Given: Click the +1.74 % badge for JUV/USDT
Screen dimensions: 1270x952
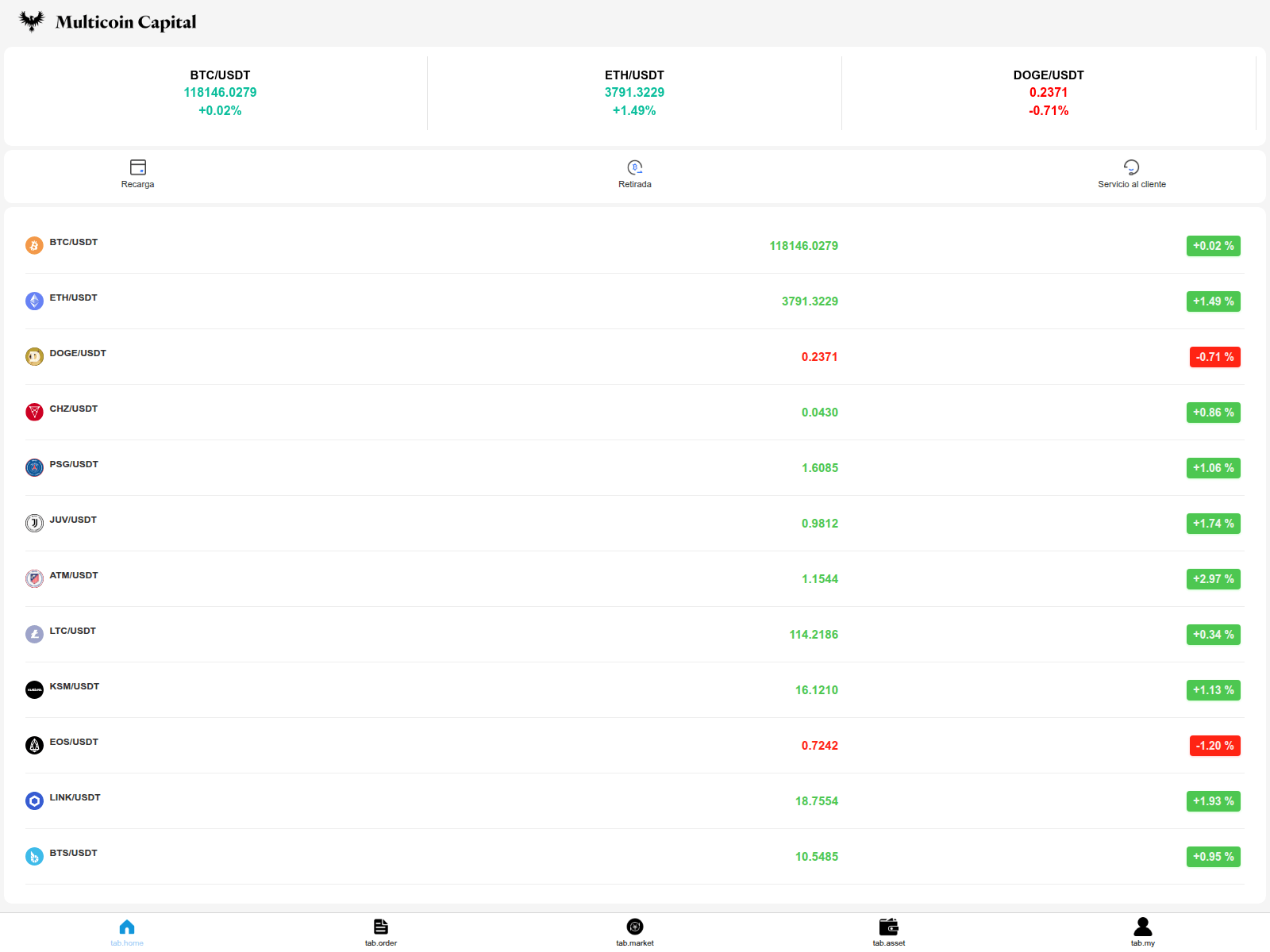Looking at the screenshot, I should coord(1214,524).
